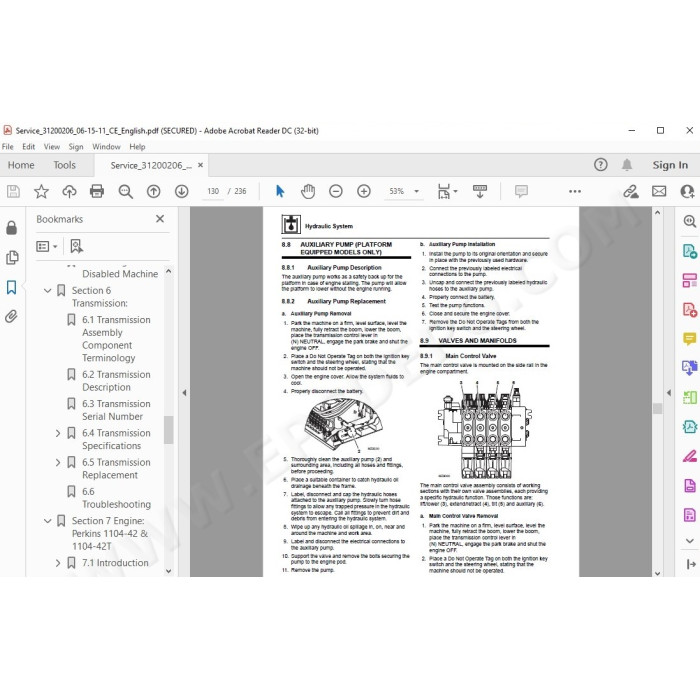
Task: Expand 6.5 Transmission Replacement bookmark
Action: click(58, 462)
